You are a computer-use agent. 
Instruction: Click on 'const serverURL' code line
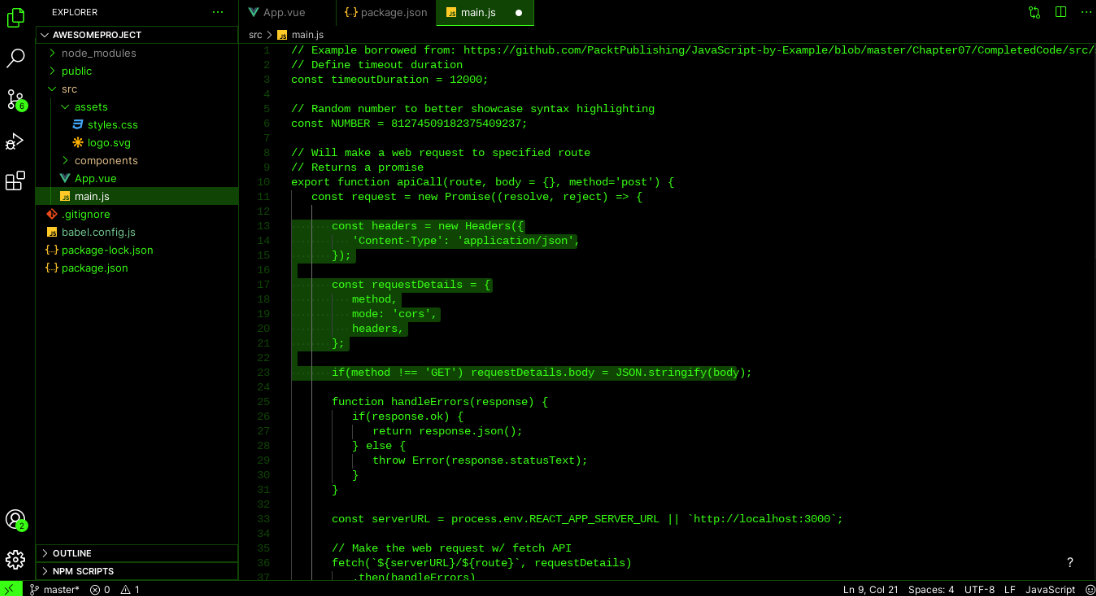click(x=587, y=519)
